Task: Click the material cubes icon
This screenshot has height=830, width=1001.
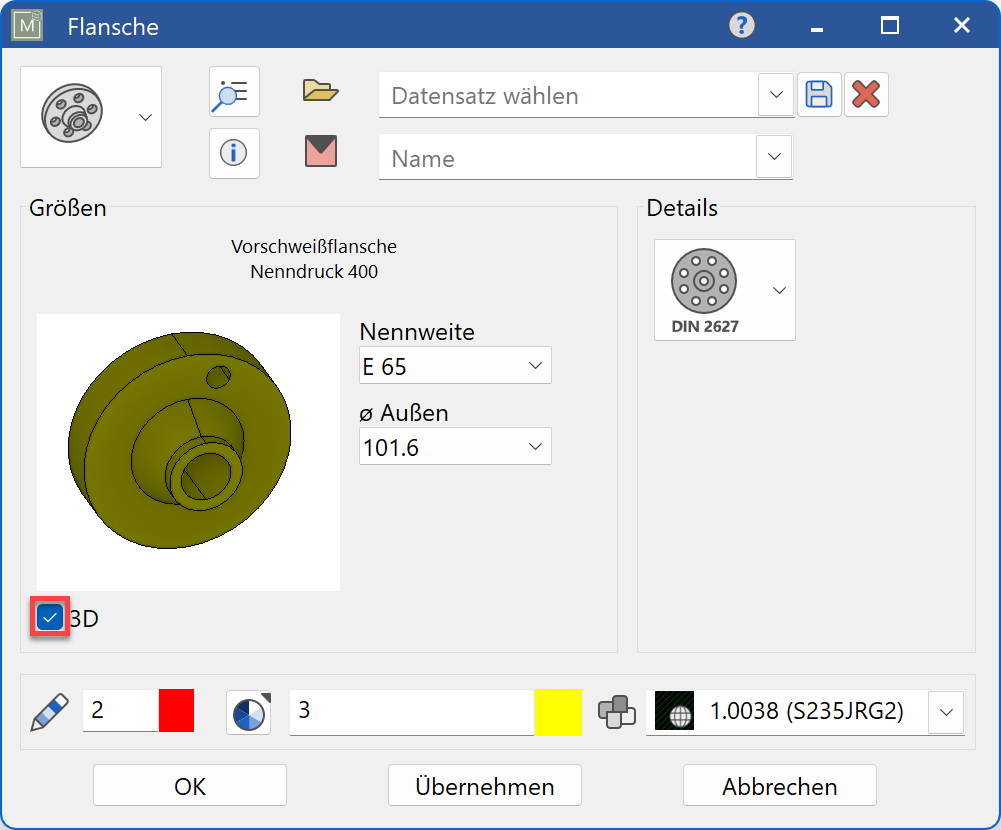Action: pos(617,712)
